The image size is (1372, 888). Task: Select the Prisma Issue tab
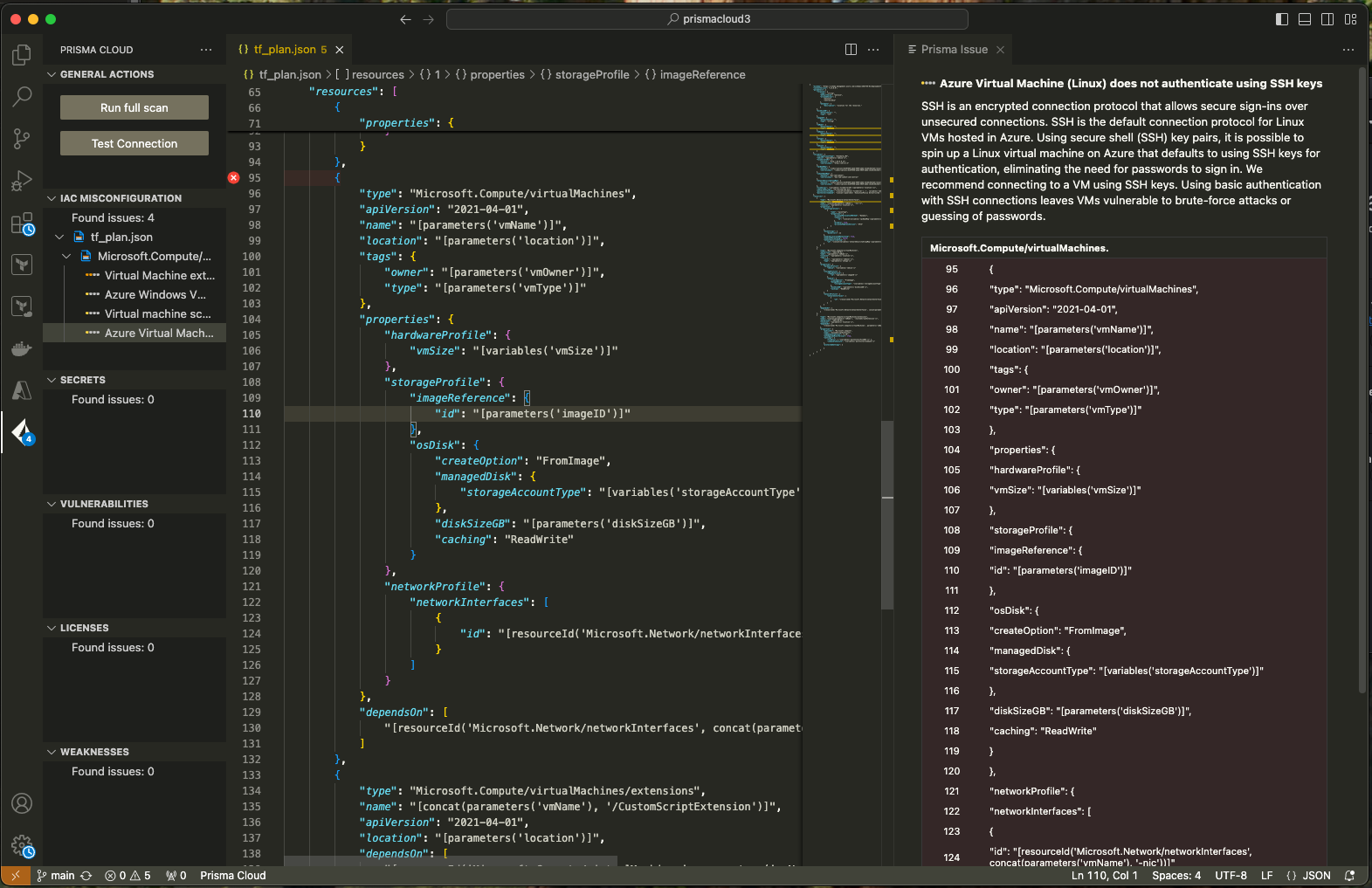(x=954, y=50)
